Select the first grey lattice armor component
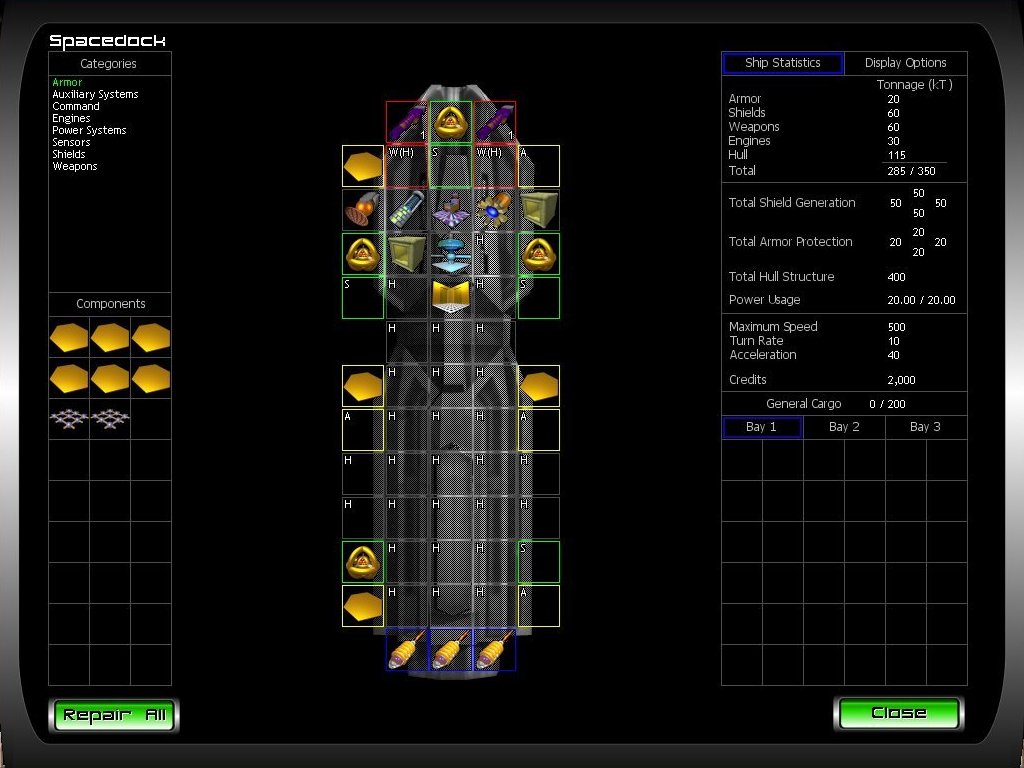The height and width of the screenshot is (768, 1024). tap(69, 420)
